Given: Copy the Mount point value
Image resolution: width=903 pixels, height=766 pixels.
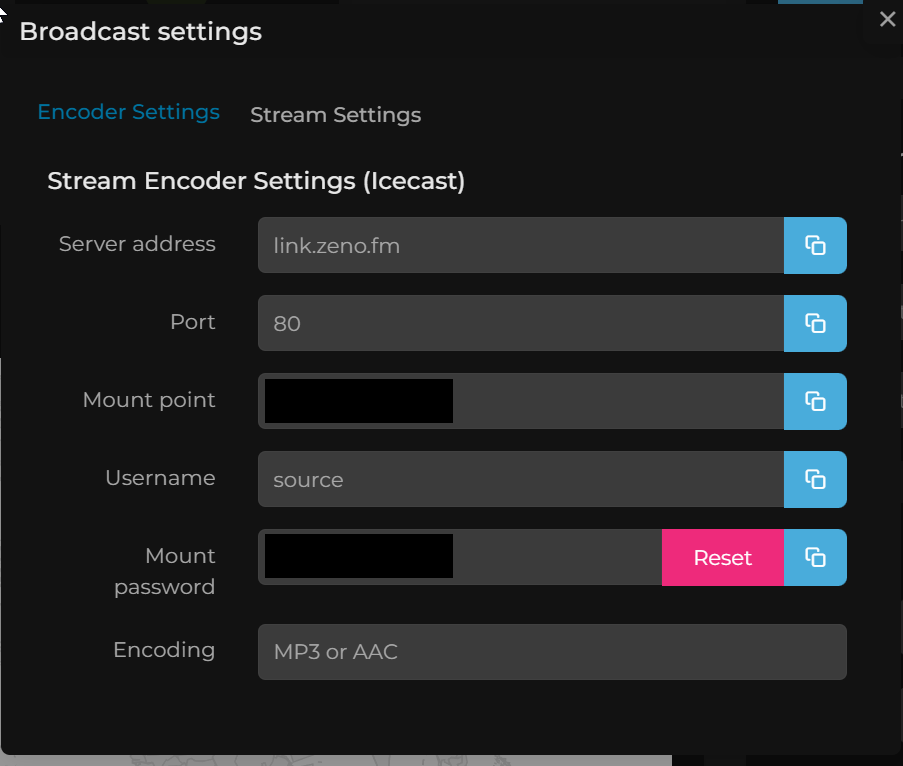Looking at the screenshot, I should [x=815, y=401].
